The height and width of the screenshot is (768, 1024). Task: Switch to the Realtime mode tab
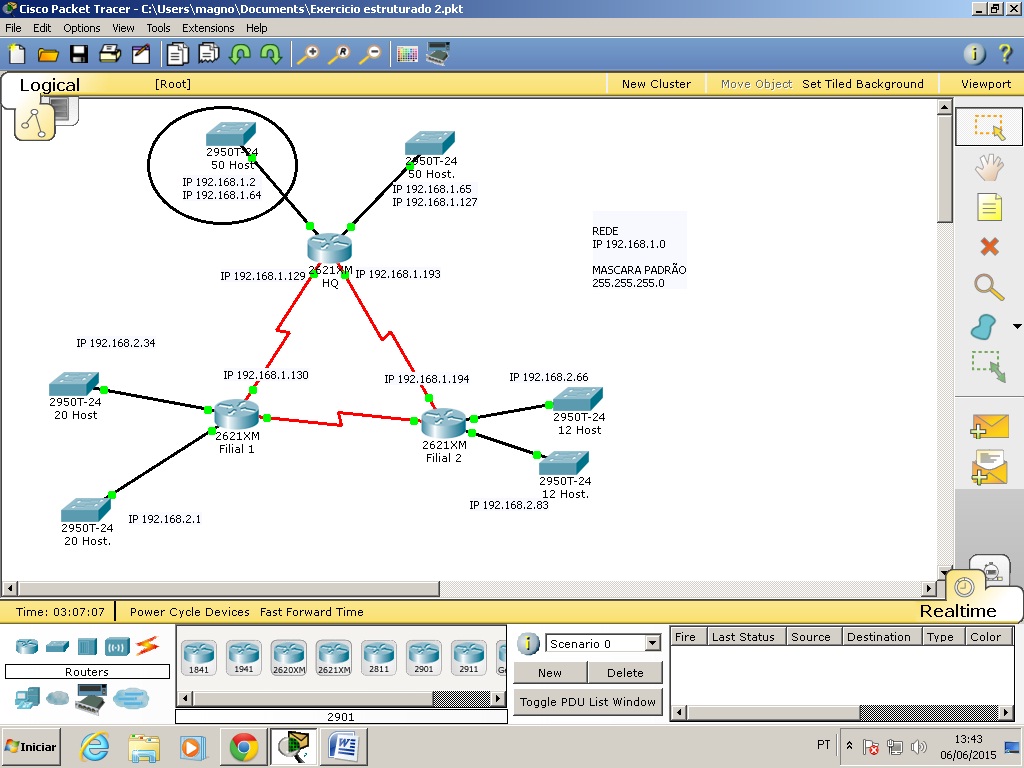pos(958,611)
